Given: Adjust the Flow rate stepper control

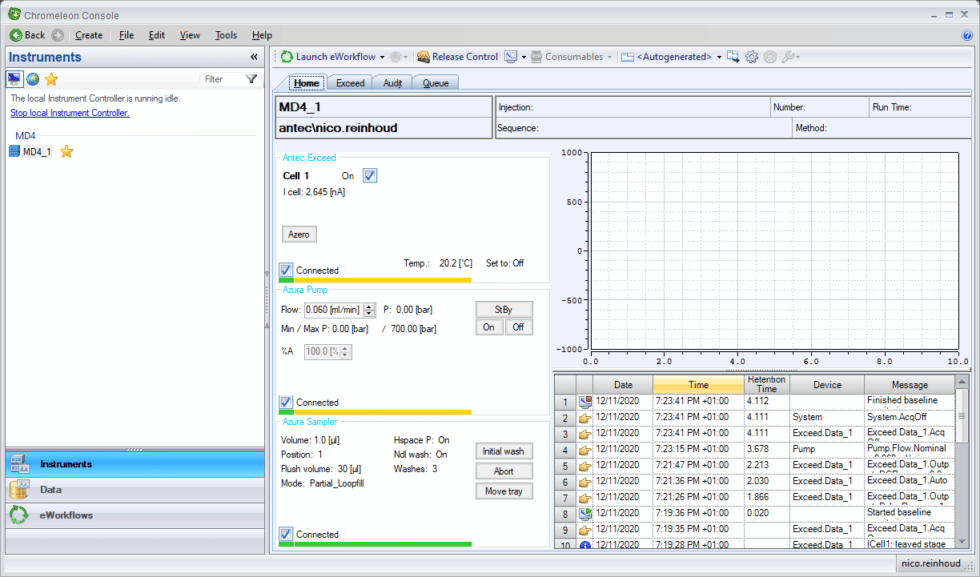Looking at the screenshot, I should [368, 309].
